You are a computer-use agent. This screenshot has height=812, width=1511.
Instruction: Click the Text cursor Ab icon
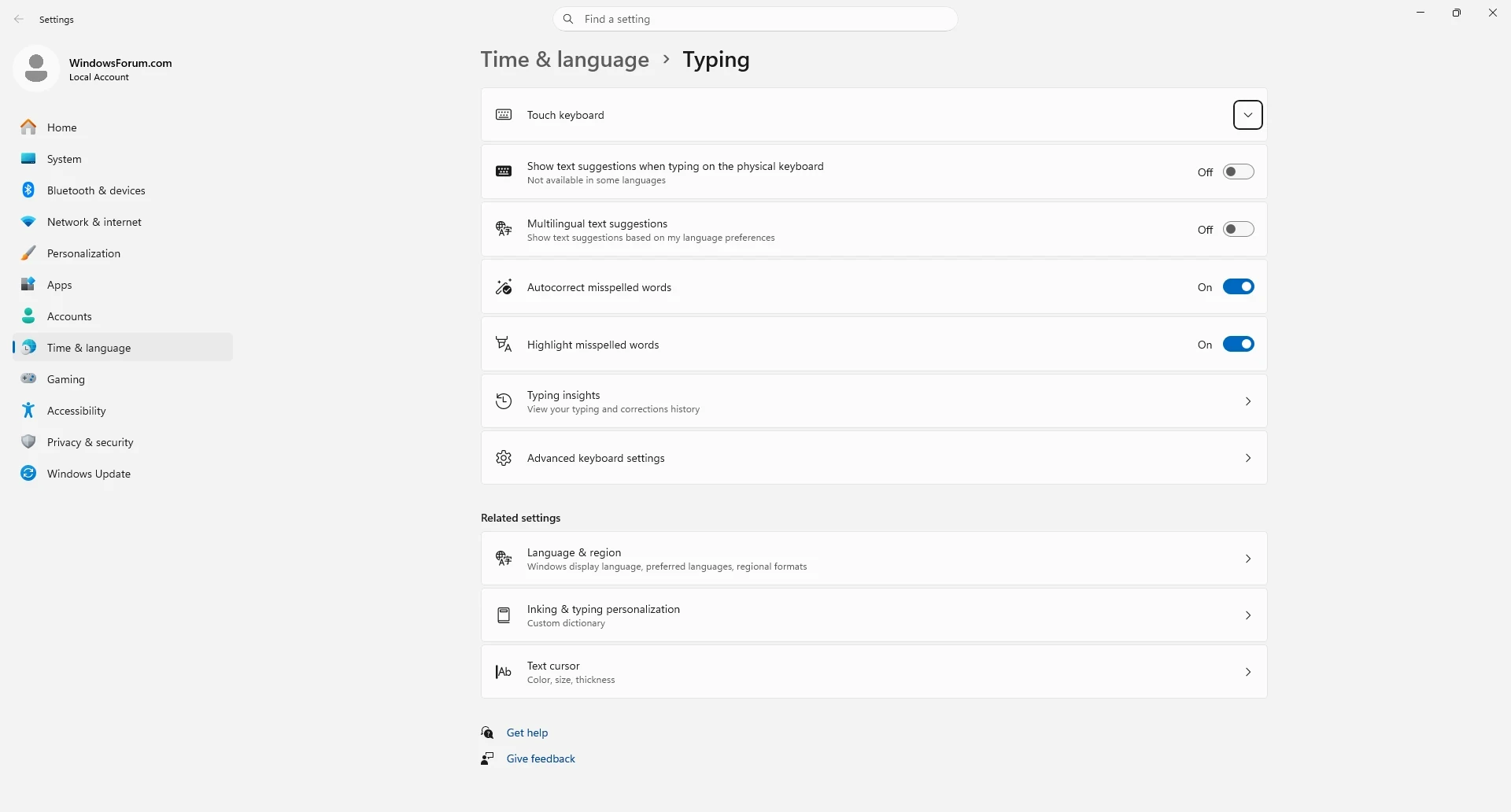504,672
